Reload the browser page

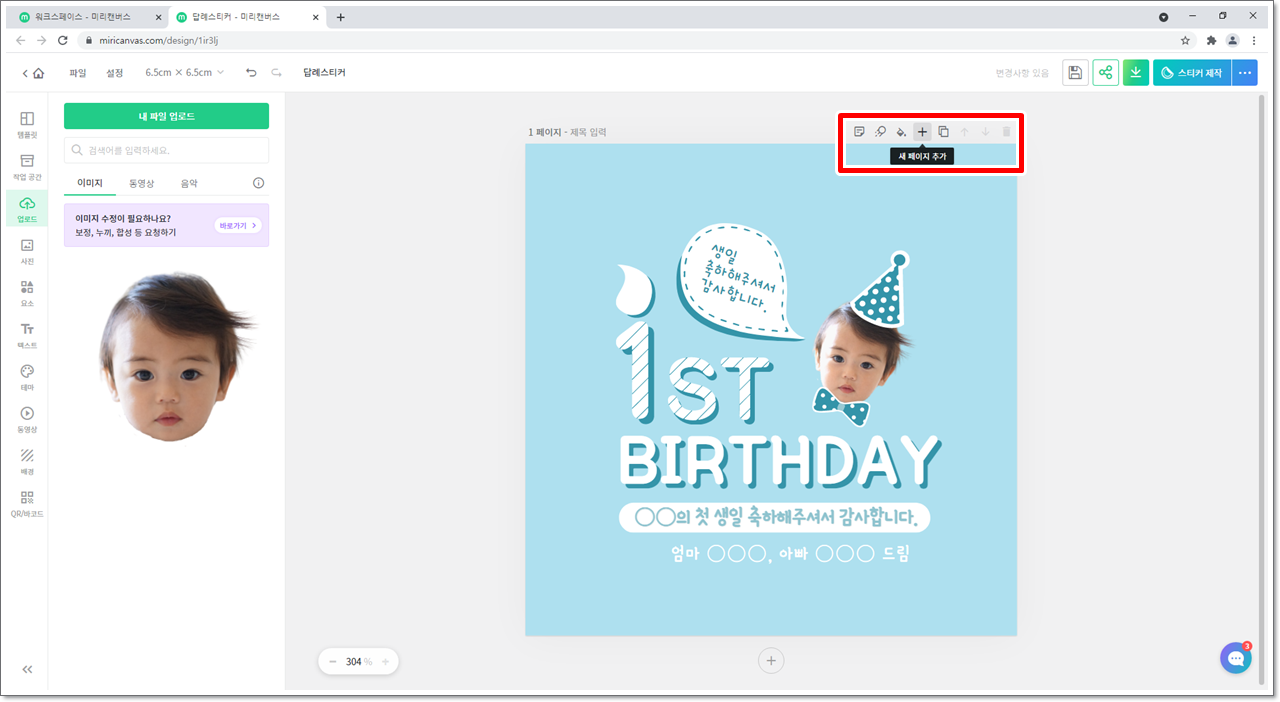click(x=63, y=41)
